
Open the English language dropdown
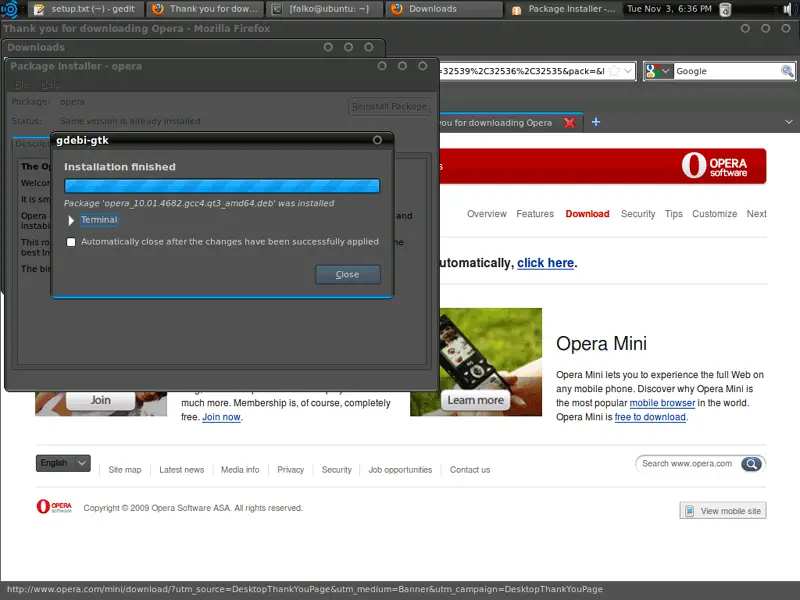[x=63, y=463]
